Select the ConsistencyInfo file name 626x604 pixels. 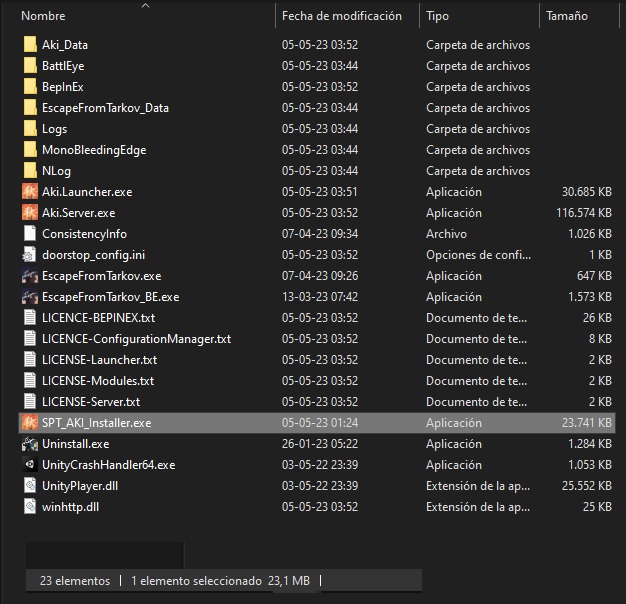tap(85, 234)
